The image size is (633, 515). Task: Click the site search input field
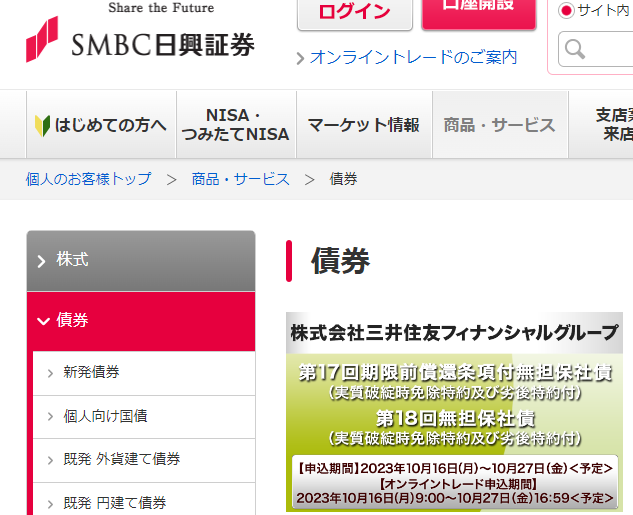(x=596, y=49)
